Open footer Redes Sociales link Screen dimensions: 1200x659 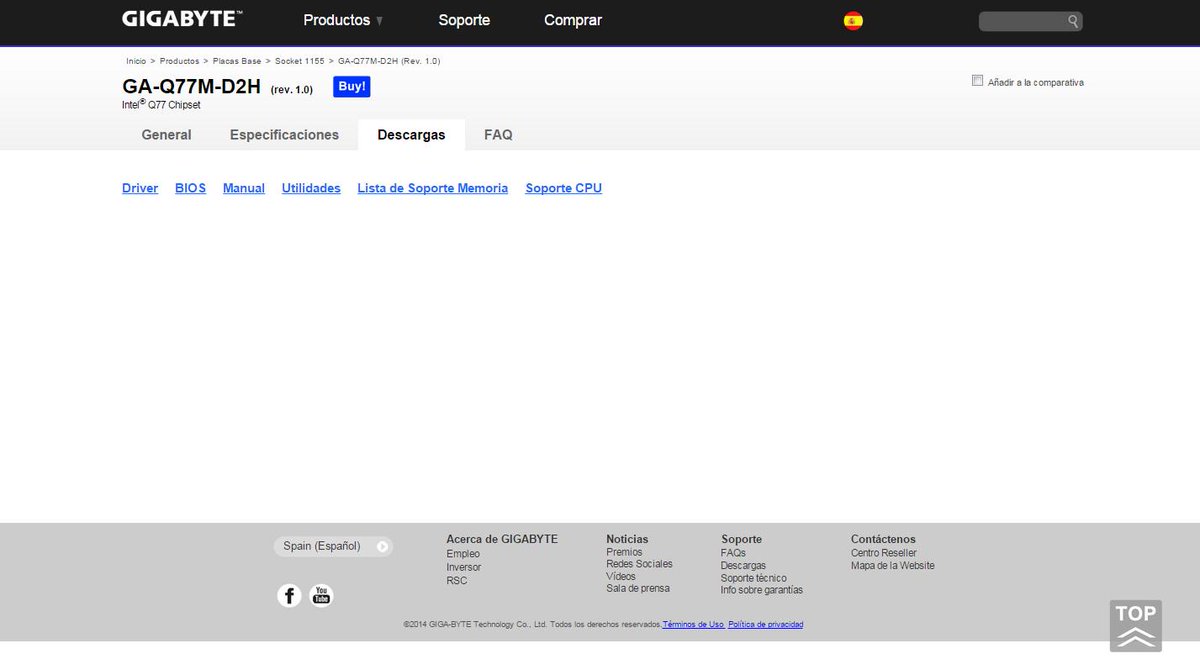point(640,564)
